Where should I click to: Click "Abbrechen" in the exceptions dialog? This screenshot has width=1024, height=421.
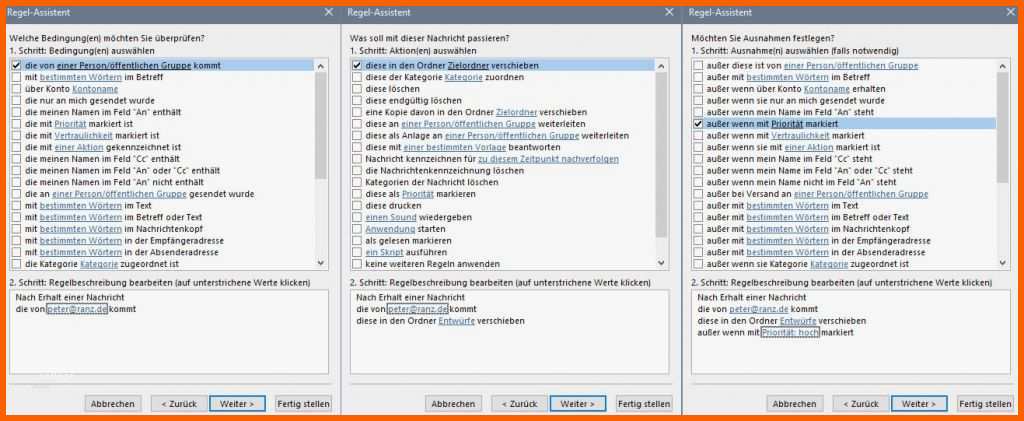coord(795,403)
